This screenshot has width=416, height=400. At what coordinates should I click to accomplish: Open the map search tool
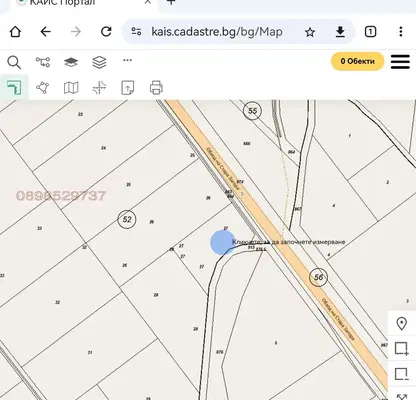[14, 62]
